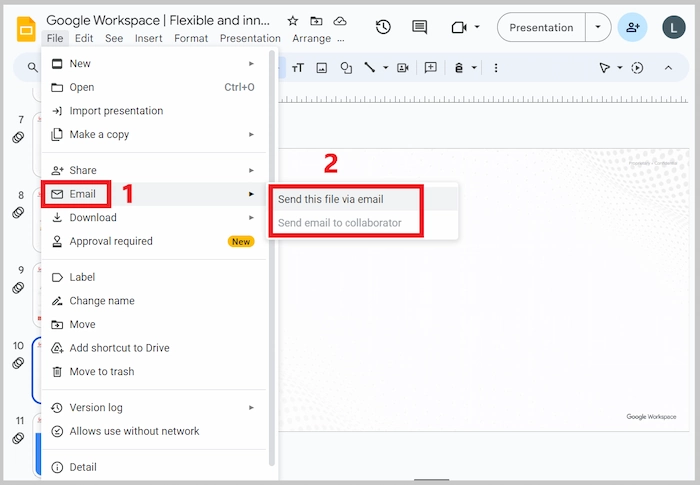The image size is (700, 485).
Task: Open Detail in File menu
Action: coord(154,467)
